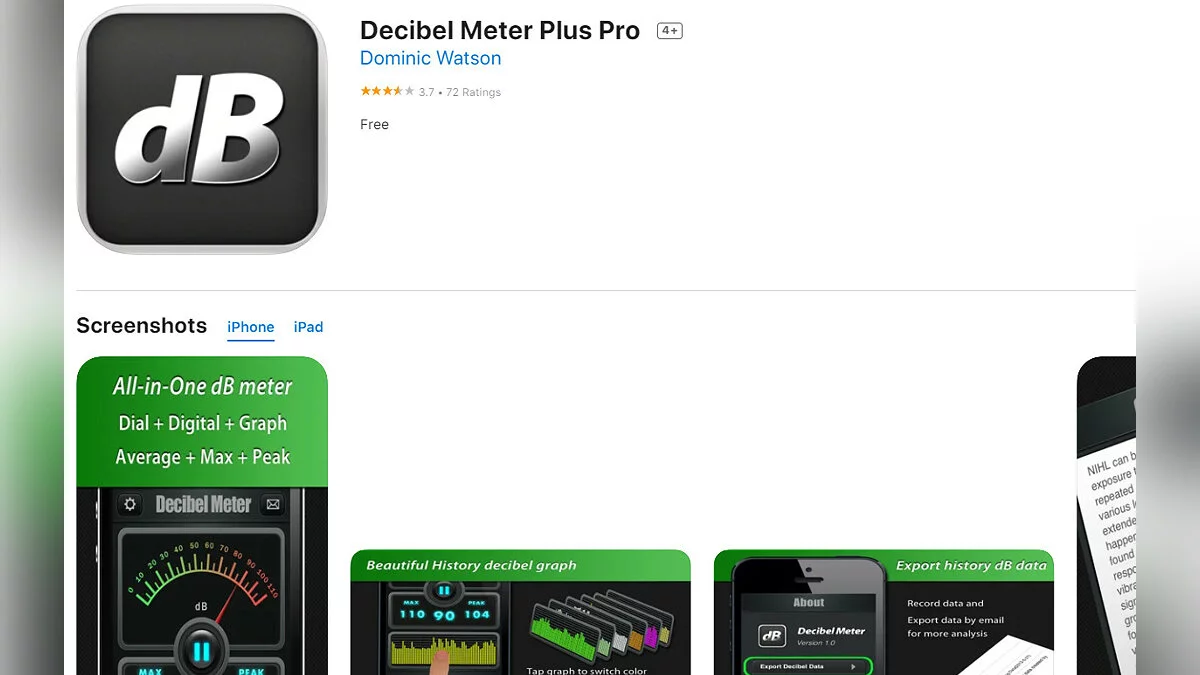Click the Export Decibel Data button
The width and height of the screenshot is (1200, 675).
[809, 666]
